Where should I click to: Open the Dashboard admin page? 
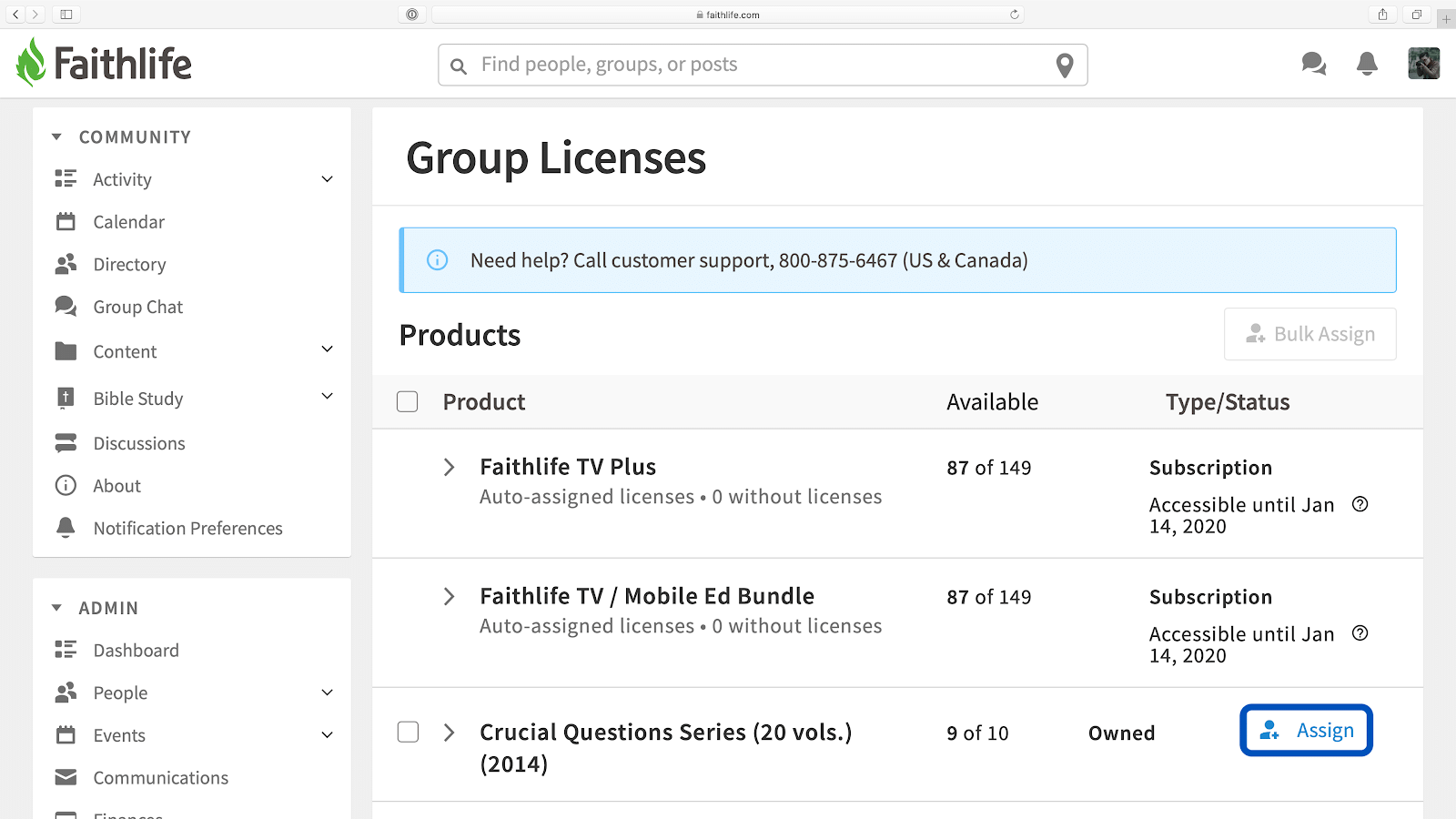coord(136,650)
